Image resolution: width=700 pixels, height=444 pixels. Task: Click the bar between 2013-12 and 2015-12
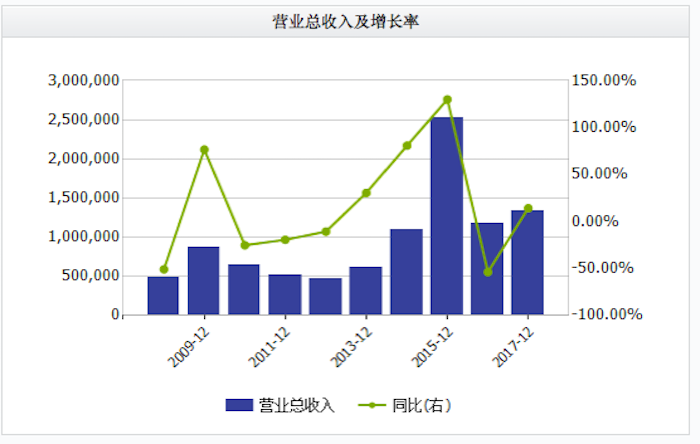click(x=407, y=272)
